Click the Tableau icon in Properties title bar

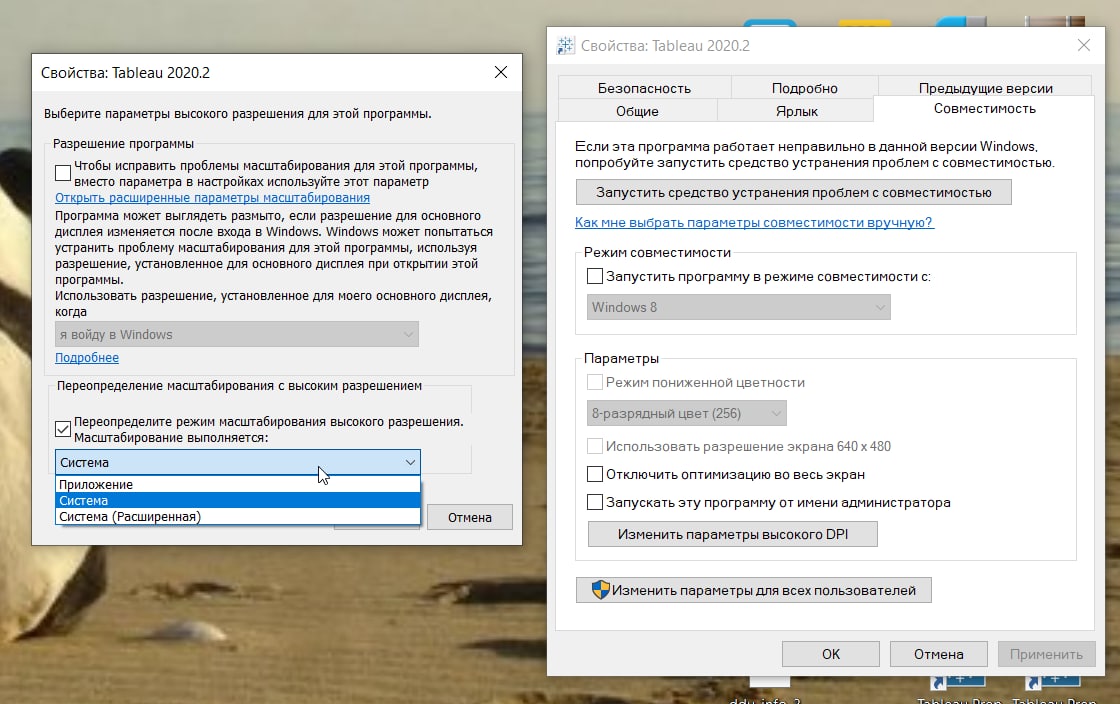[x=565, y=46]
